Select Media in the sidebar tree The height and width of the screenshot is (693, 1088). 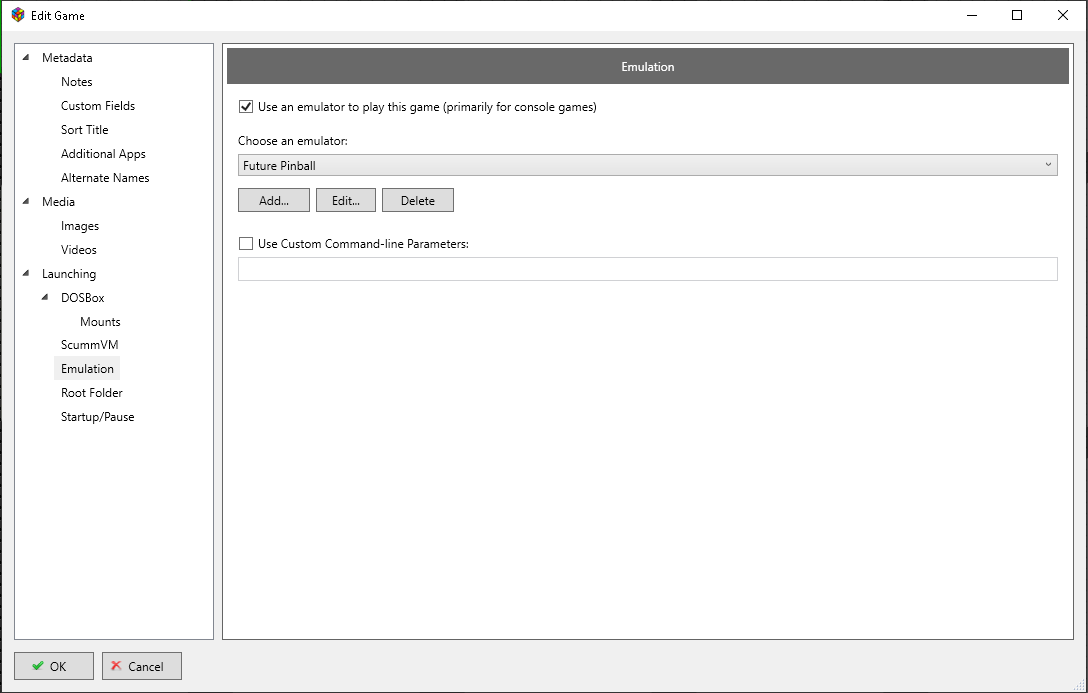coord(58,202)
